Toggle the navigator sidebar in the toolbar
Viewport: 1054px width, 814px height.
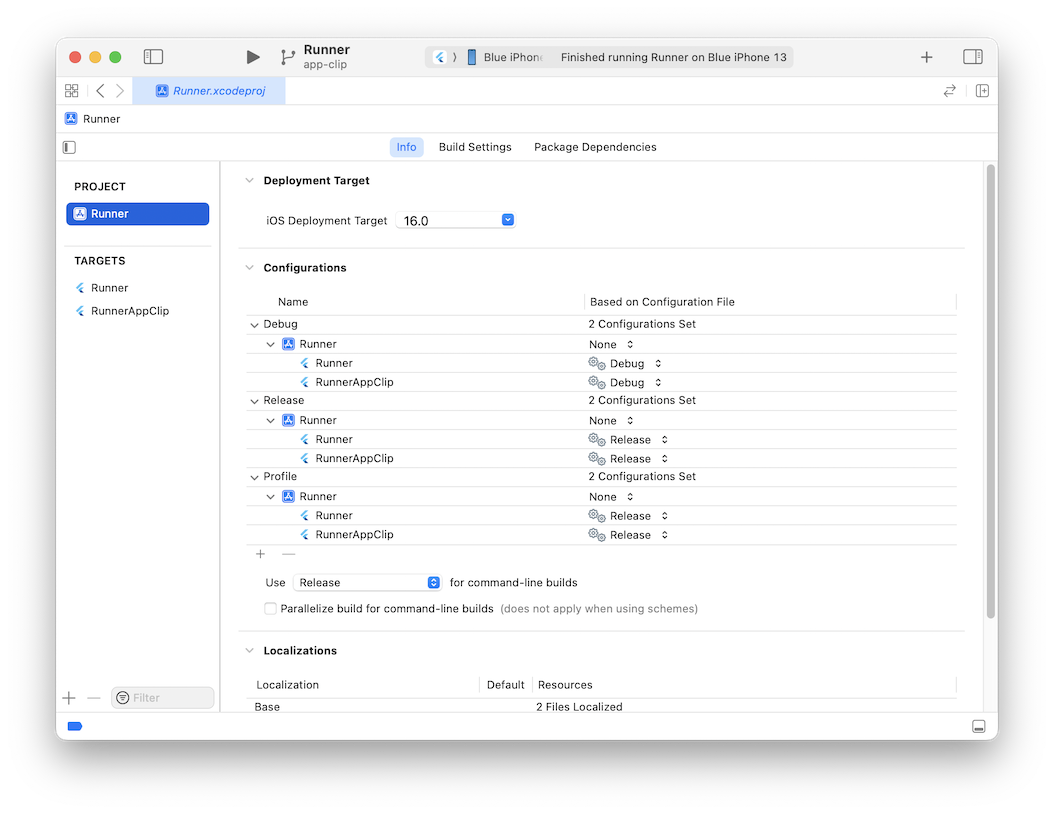153,57
